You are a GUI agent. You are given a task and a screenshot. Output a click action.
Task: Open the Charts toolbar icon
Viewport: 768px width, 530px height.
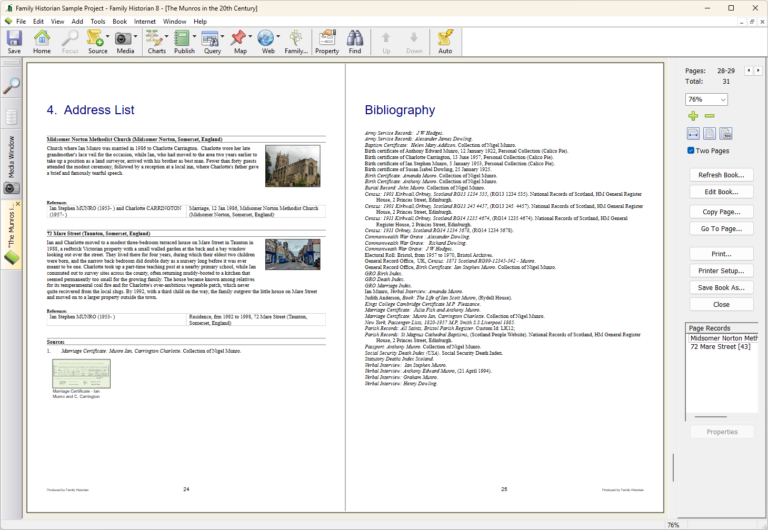click(155, 42)
